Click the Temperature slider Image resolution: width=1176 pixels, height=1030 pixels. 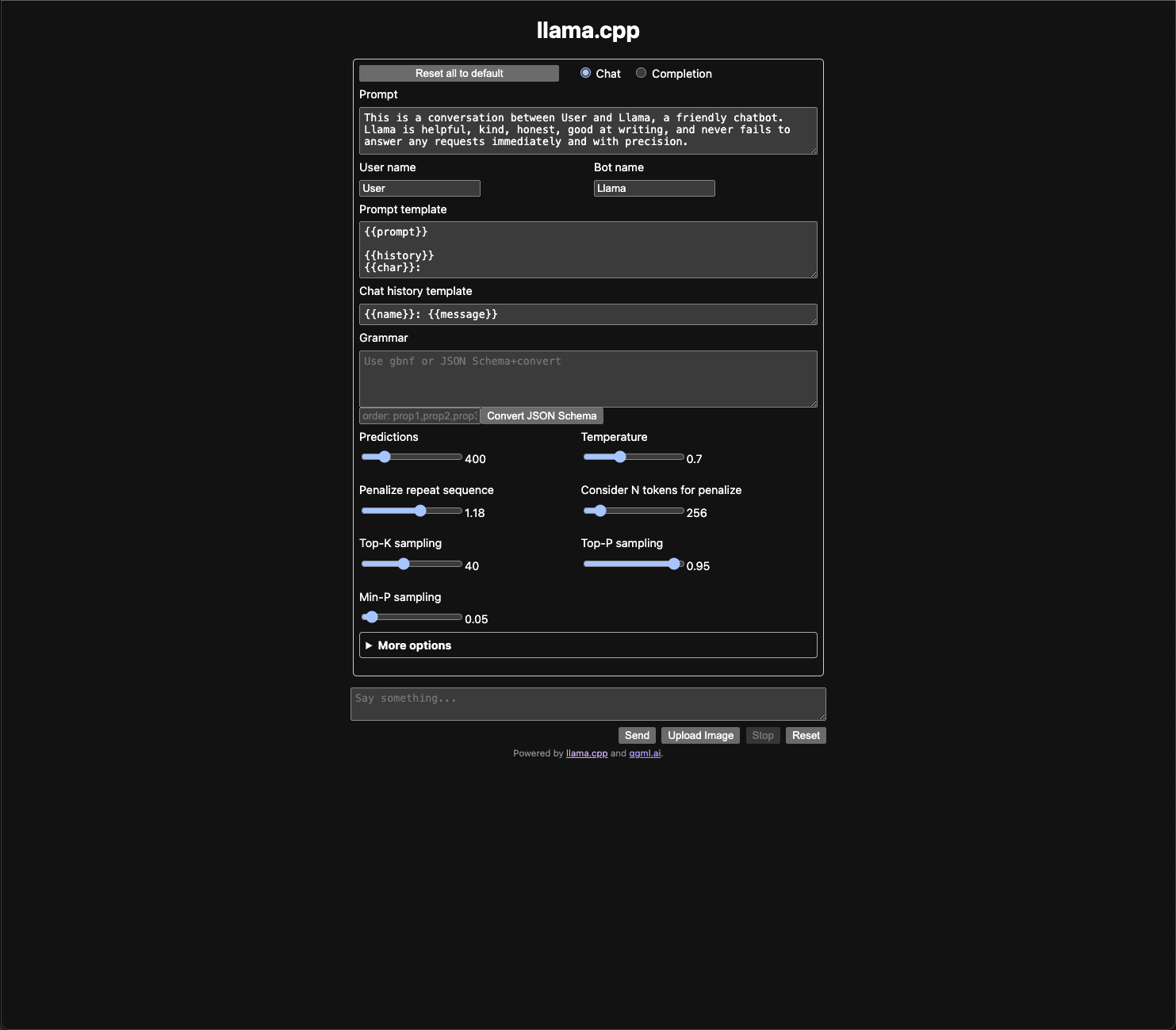tap(633, 458)
